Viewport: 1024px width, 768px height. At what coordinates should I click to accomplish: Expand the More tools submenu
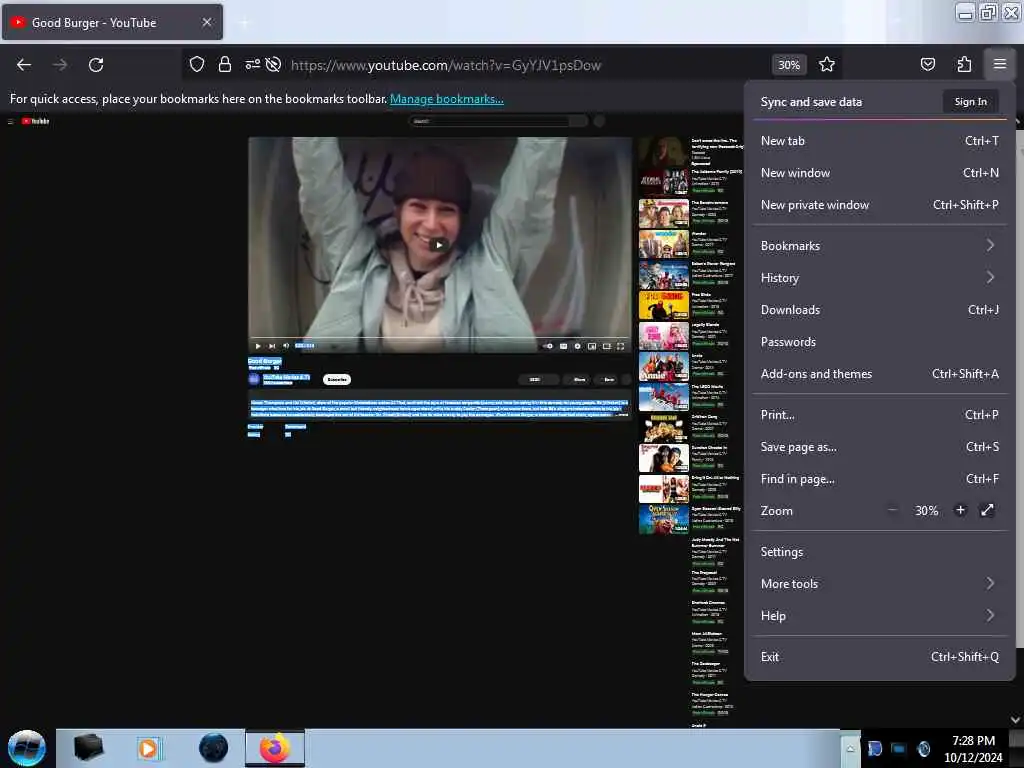[x=880, y=584]
